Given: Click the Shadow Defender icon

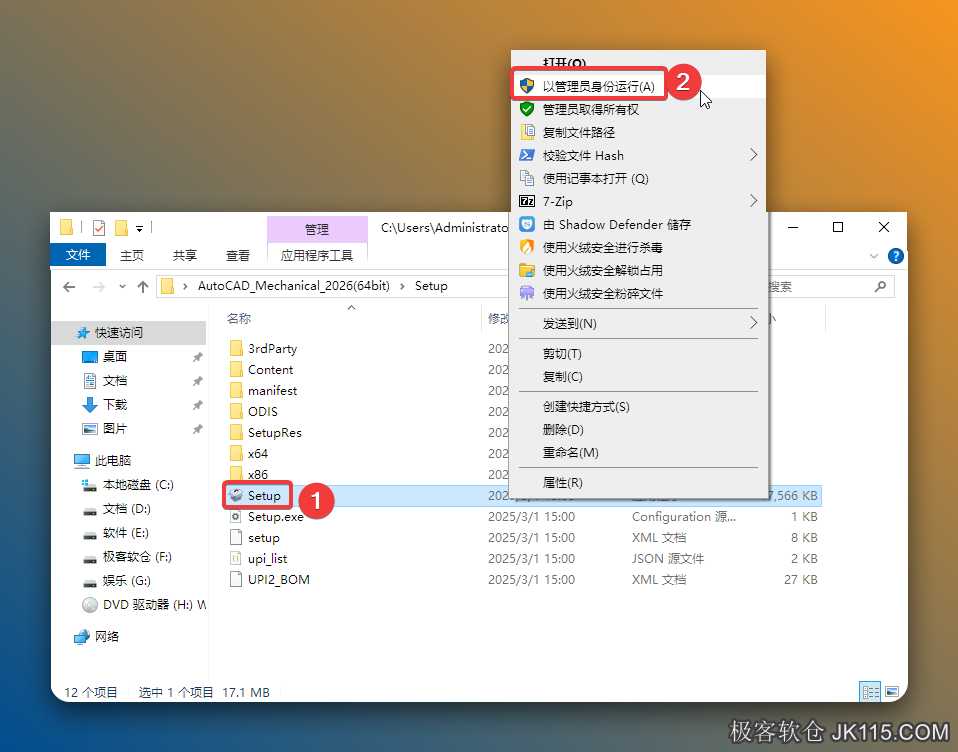Looking at the screenshot, I should point(527,224).
